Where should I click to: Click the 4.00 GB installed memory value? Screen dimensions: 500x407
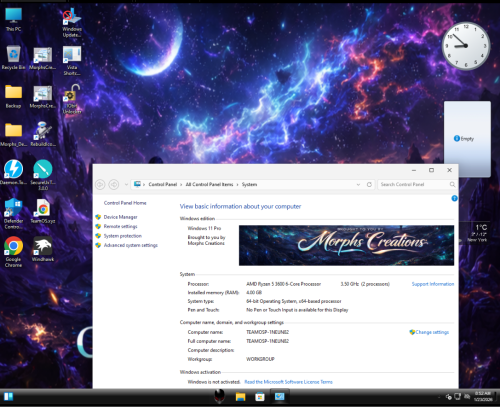point(254,293)
